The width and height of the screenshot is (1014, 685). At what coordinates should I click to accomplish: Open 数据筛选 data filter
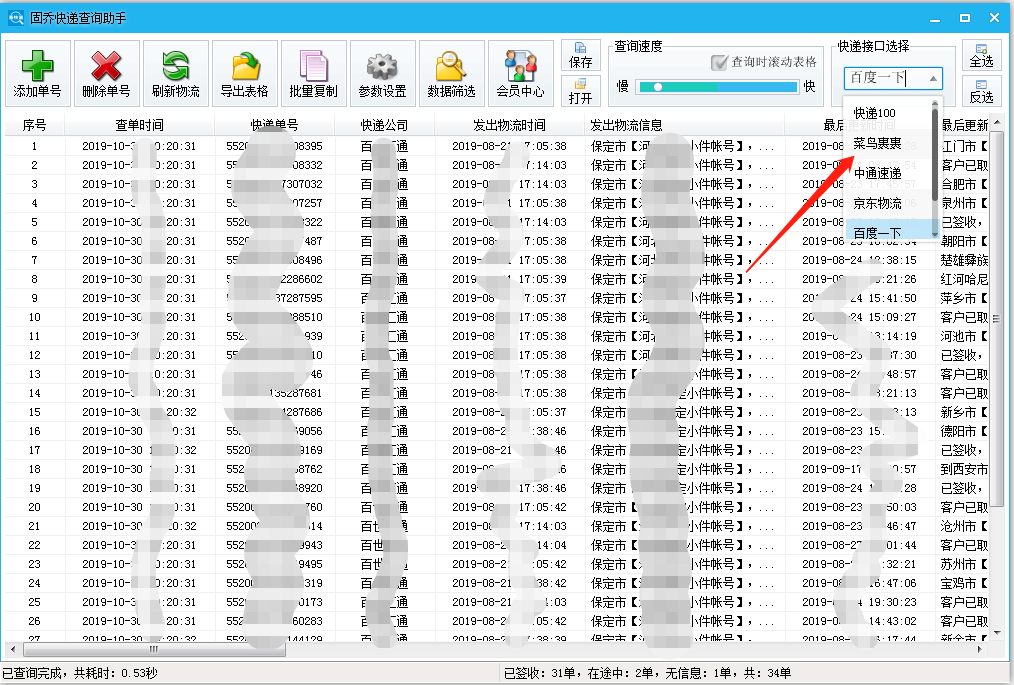(451, 73)
